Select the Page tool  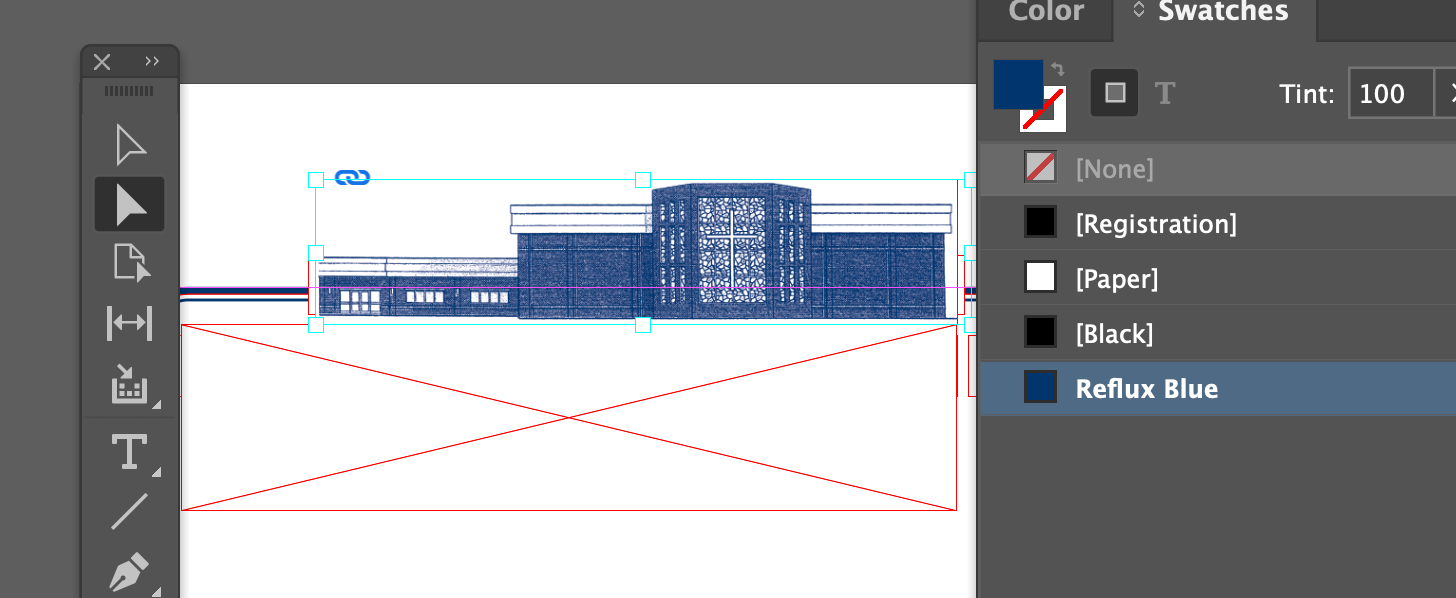[130, 263]
